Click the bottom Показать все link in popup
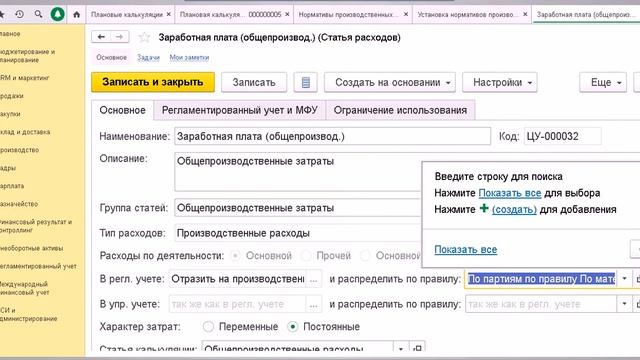The width and height of the screenshot is (640, 360). point(466,249)
